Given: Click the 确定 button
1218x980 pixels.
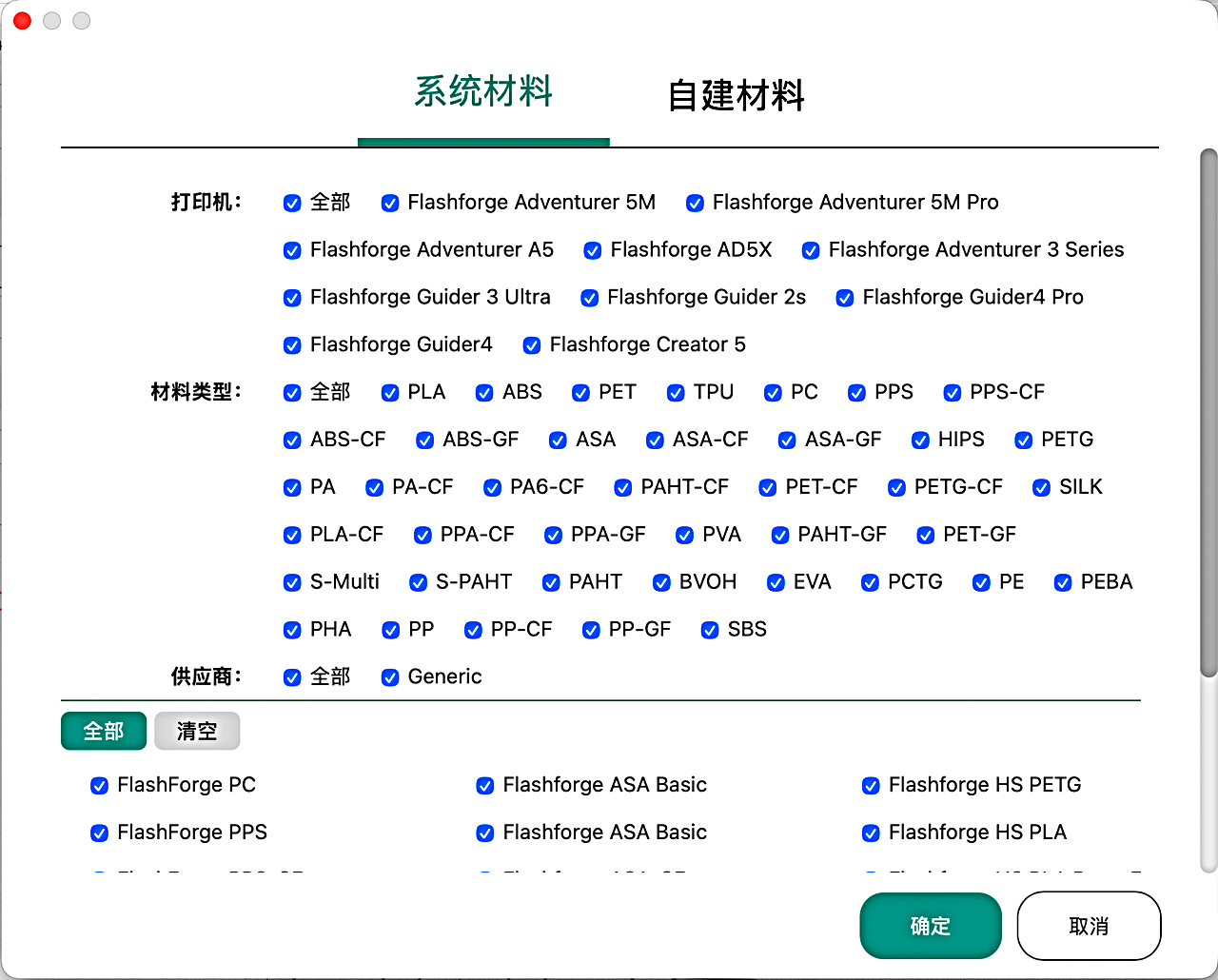Looking at the screenshot, I should point(931,926).
